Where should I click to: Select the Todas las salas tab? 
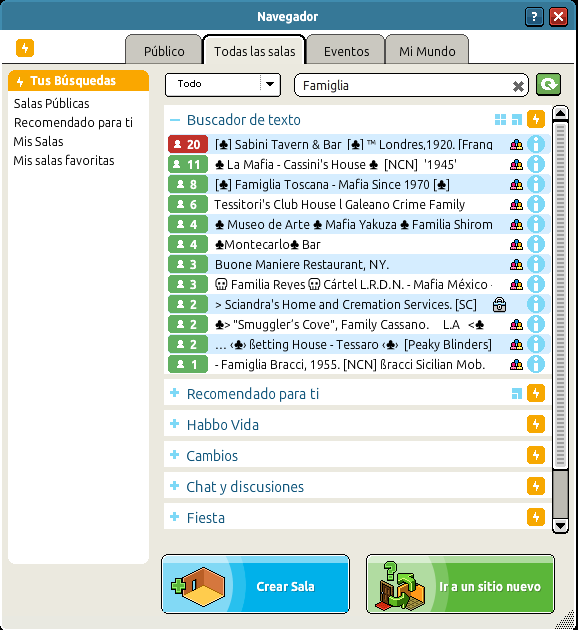click(254, 50)
